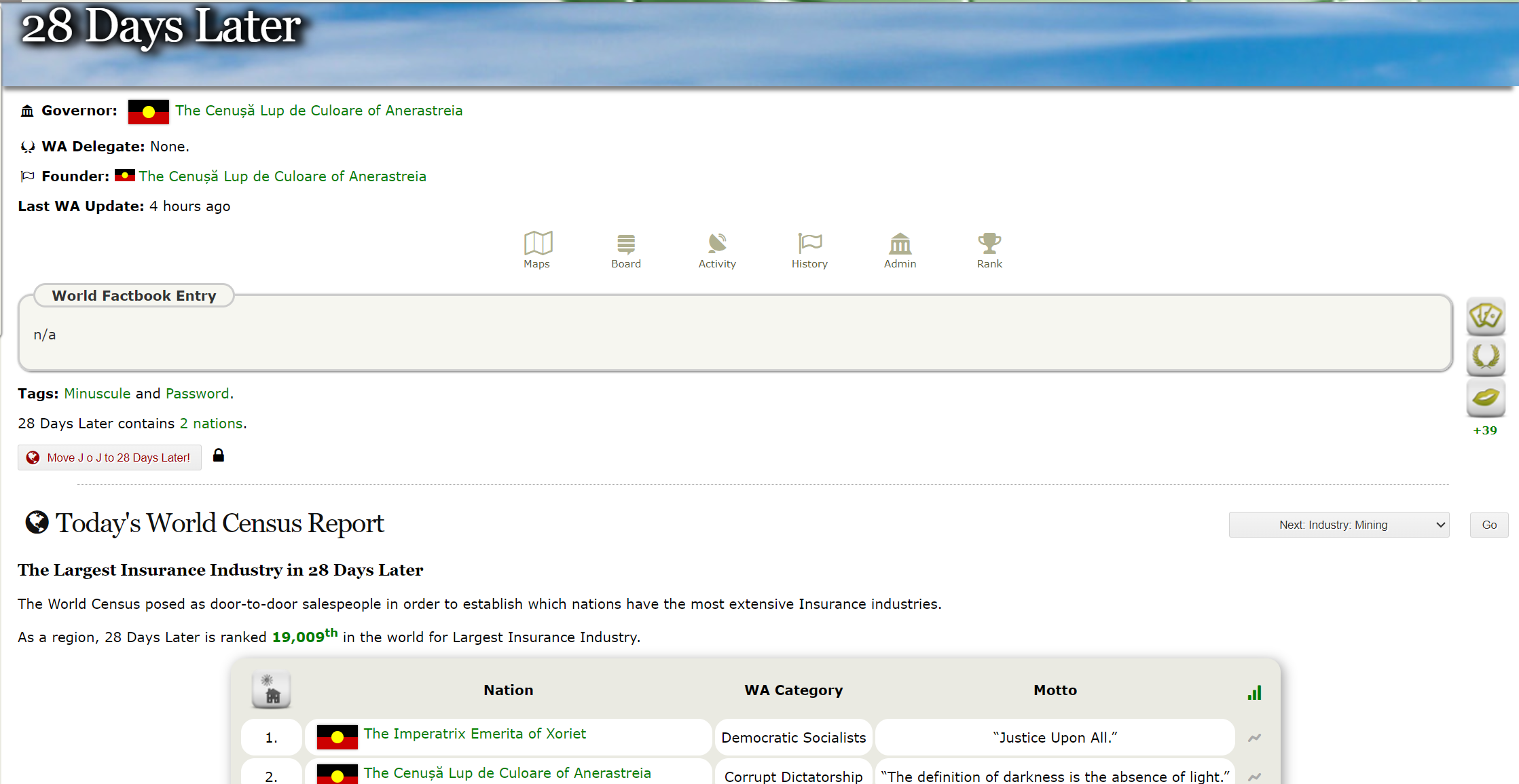Open the Password tag link
Image resolution: width=1519 pixels, height=784 pixels.
(198, 394)
